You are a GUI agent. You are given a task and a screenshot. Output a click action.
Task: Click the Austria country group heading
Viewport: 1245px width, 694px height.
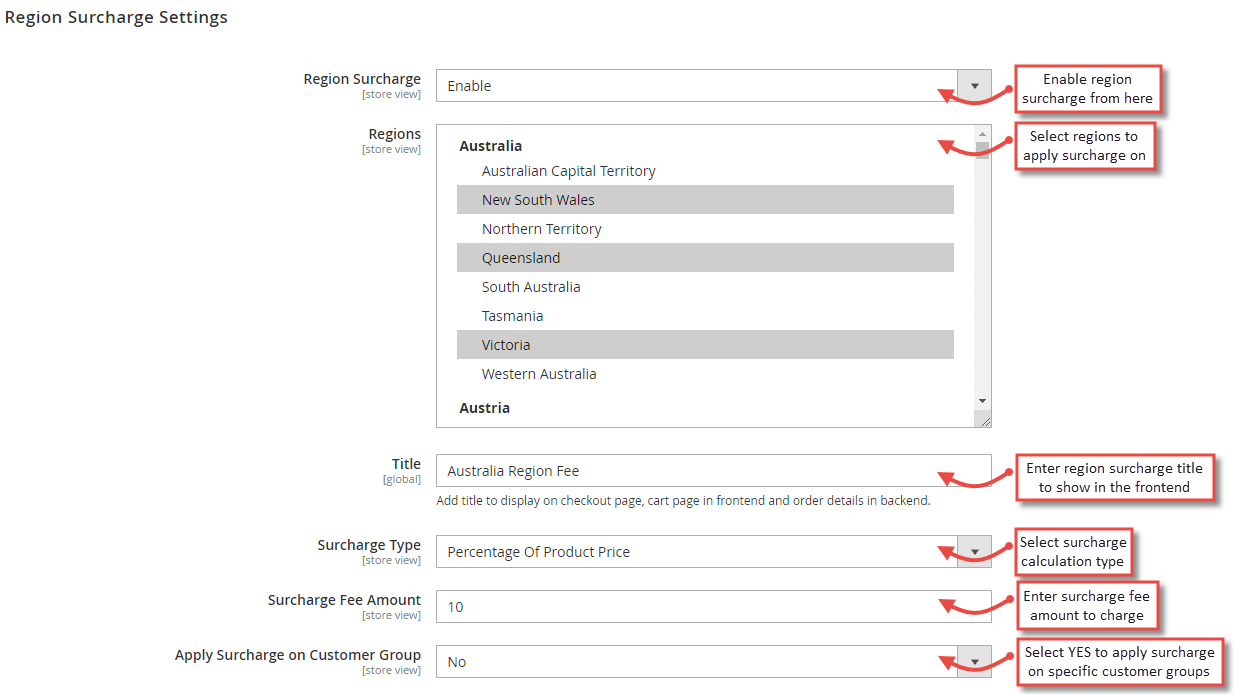[484, 408]
